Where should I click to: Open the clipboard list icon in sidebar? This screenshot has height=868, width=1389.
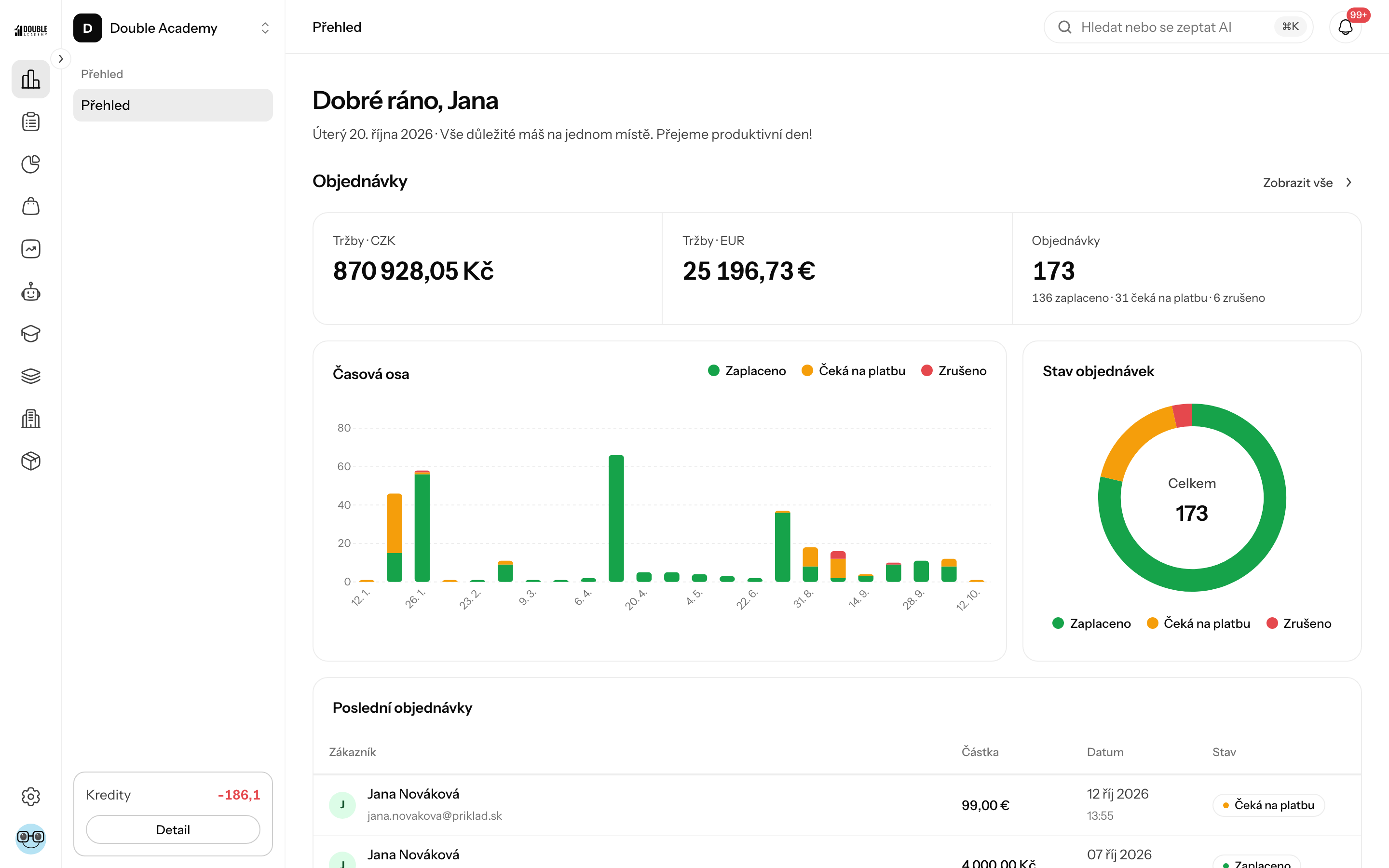pos(30,122)
